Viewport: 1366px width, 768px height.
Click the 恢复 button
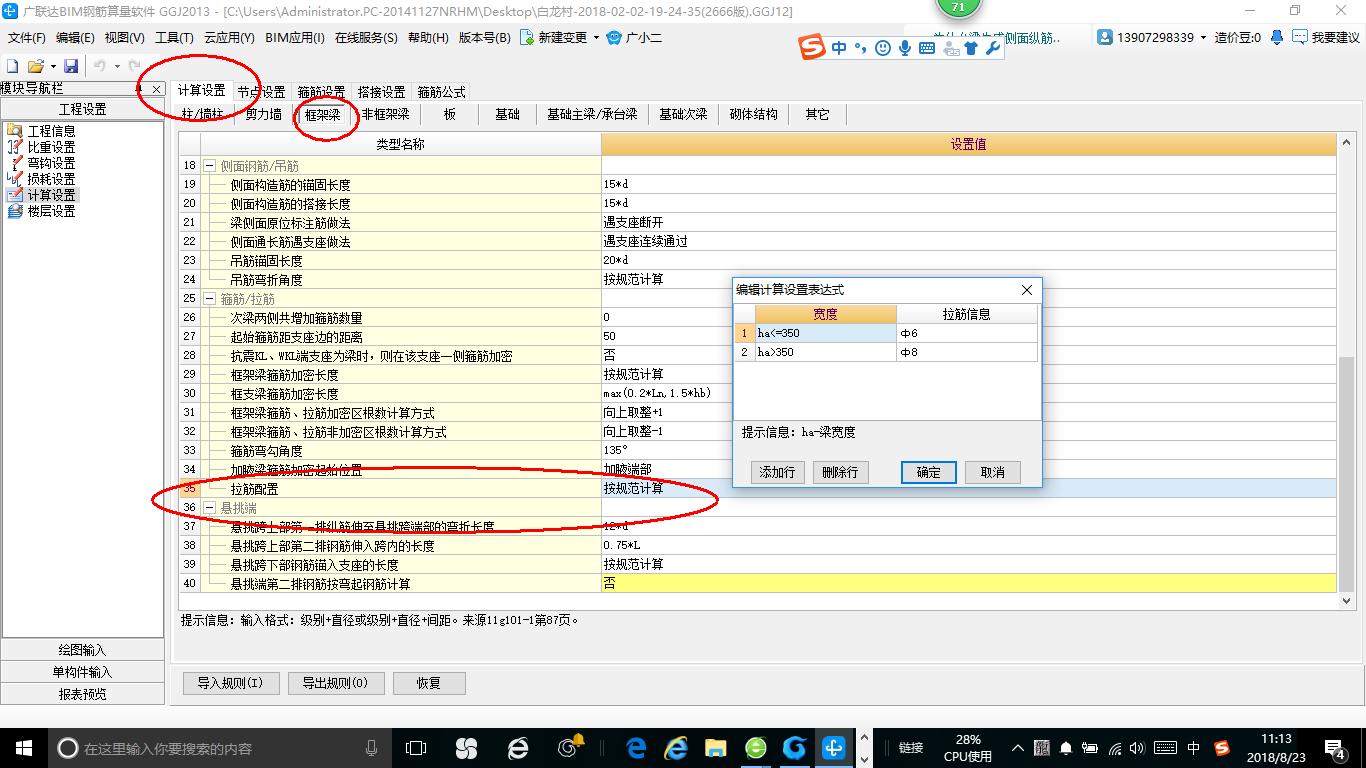pyautogui.click(x=429, y=683)
